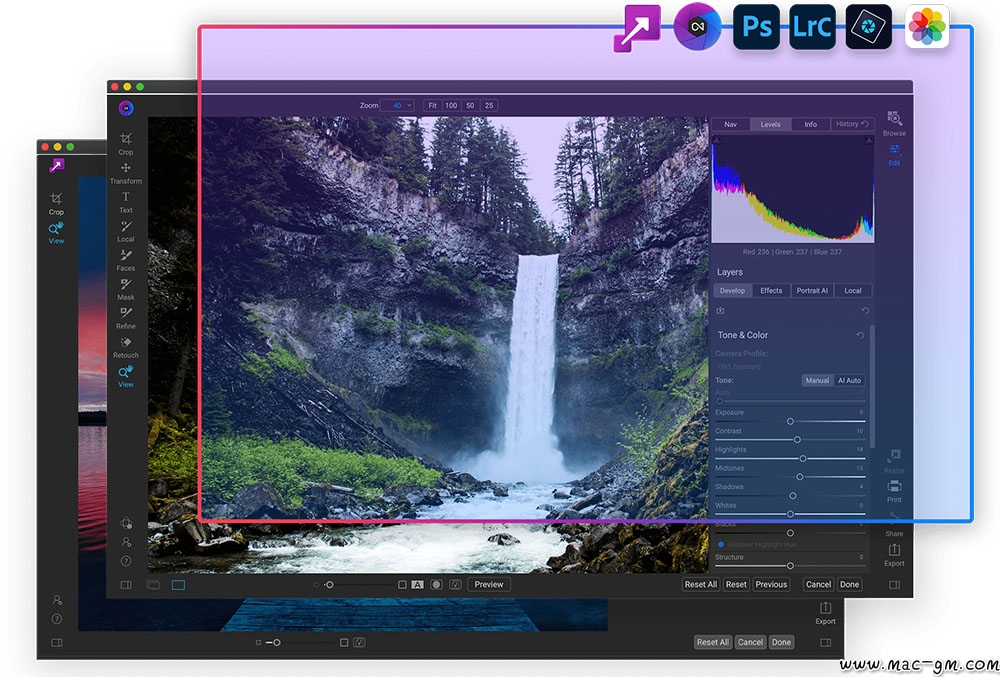Image resolution: width=1000 pixels, height=677 pixels.
Task: Click the Exposure slider handle
Action: 790,421
